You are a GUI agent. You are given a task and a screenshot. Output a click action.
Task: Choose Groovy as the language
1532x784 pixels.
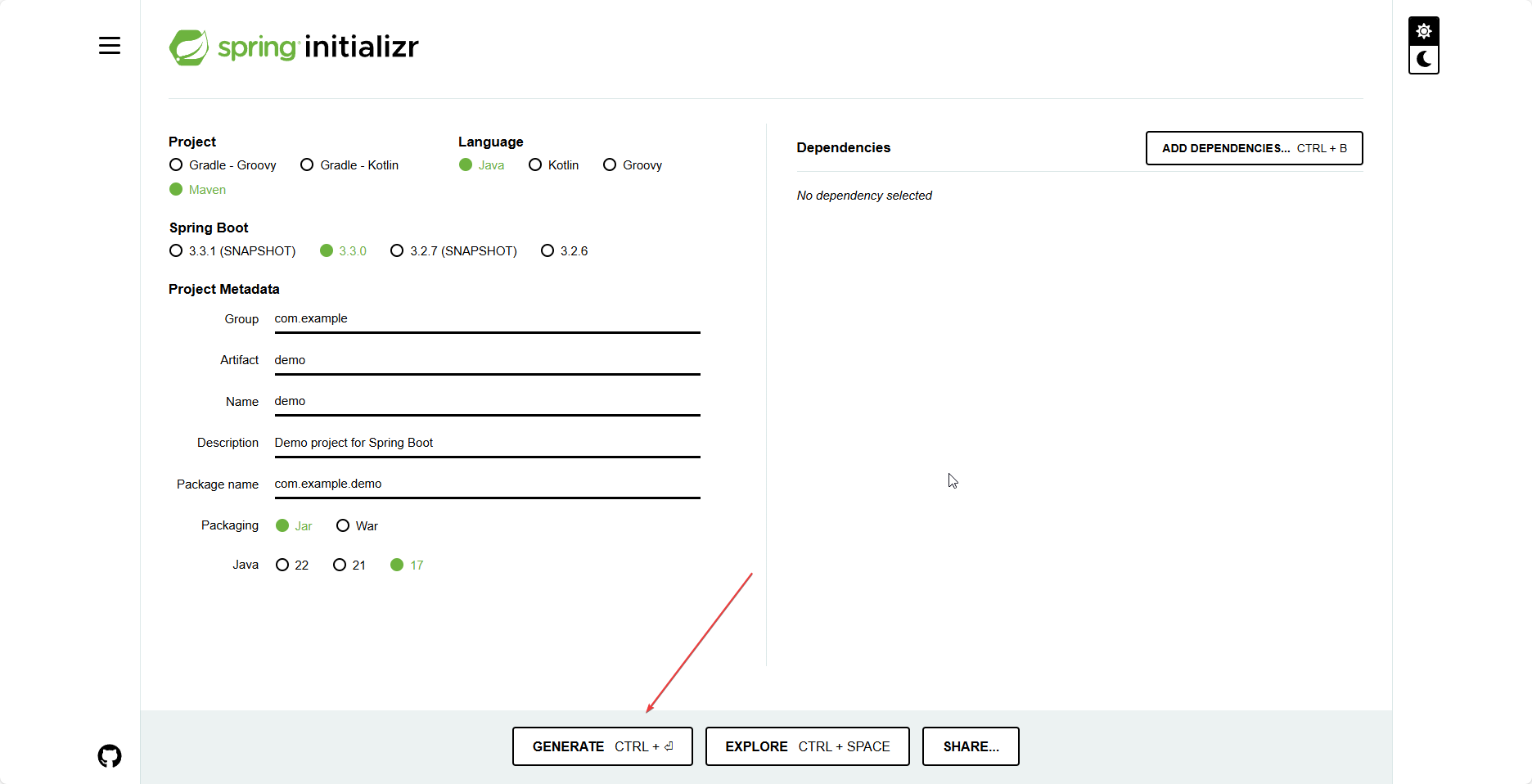pyautogui.click(x=633, y=165)
